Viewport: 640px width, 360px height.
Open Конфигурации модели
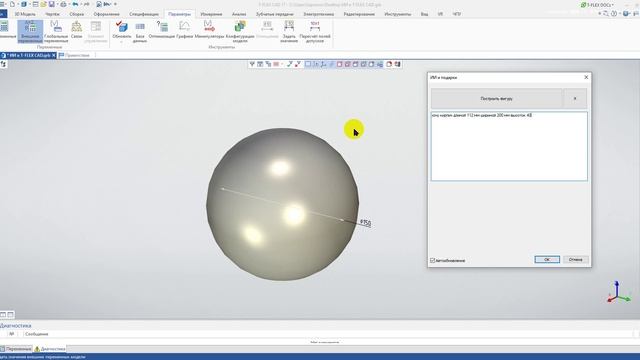tap(240, 31)
